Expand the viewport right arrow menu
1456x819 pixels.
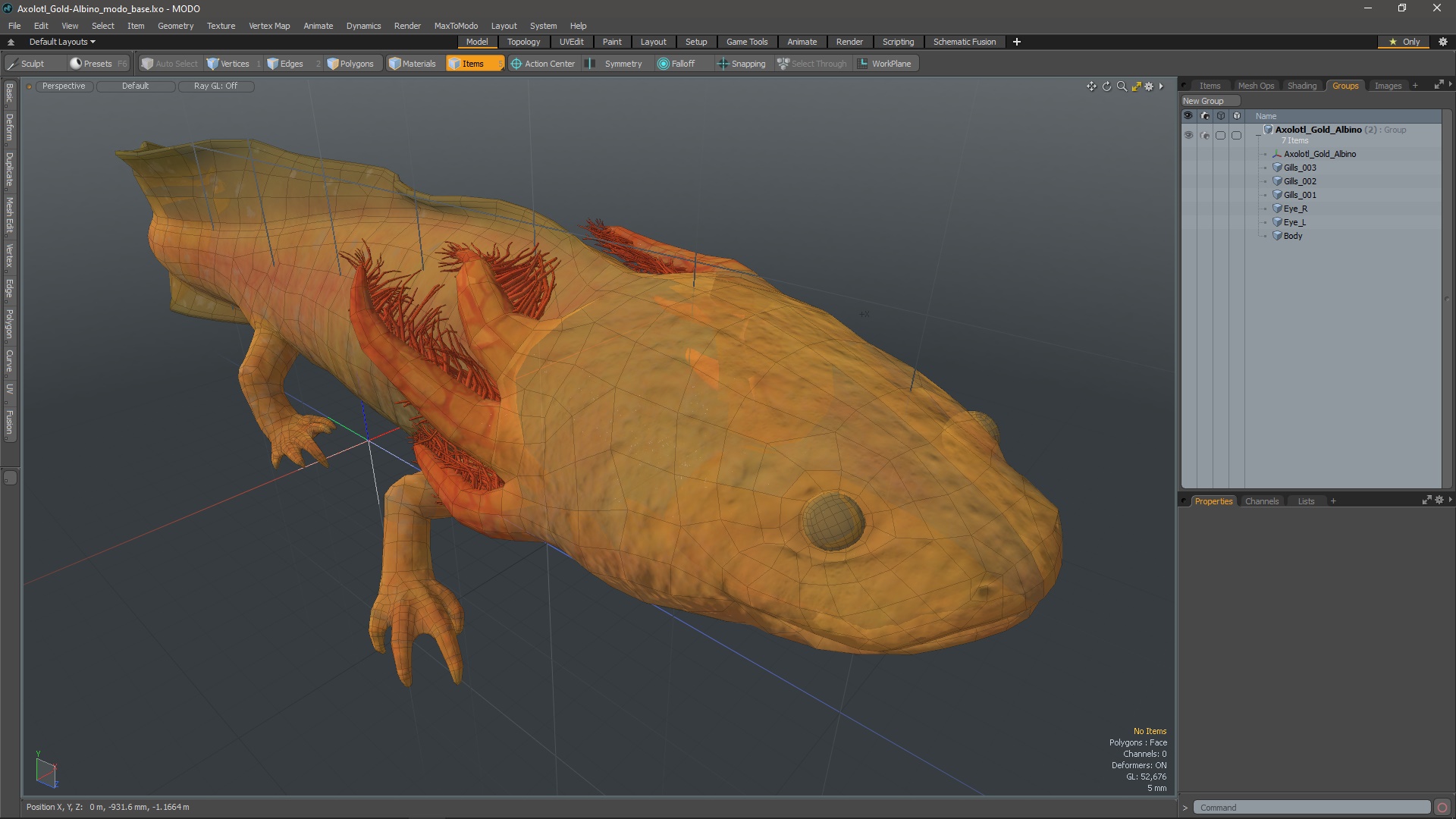pos(1161,86)
